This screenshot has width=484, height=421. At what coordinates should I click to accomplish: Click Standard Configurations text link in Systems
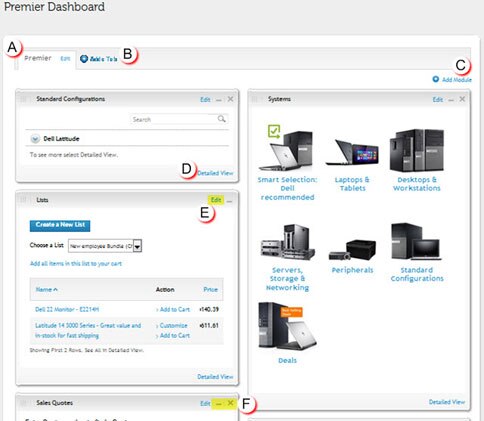tap(417, 274)
